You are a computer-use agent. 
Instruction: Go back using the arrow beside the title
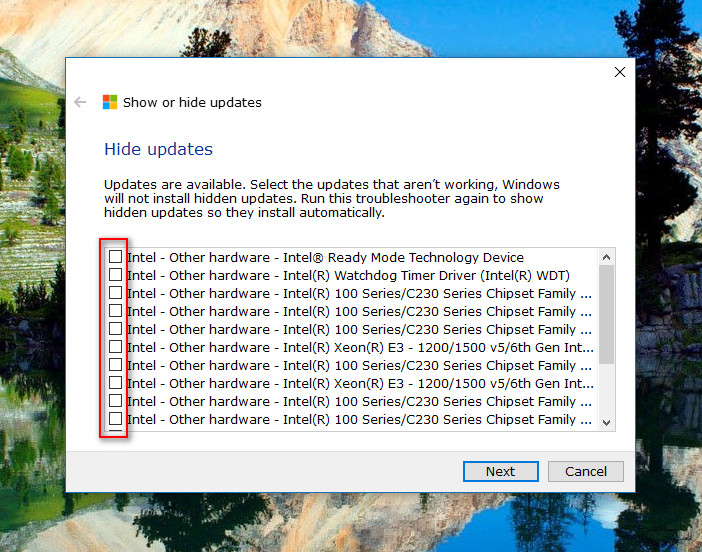[80, 102]
